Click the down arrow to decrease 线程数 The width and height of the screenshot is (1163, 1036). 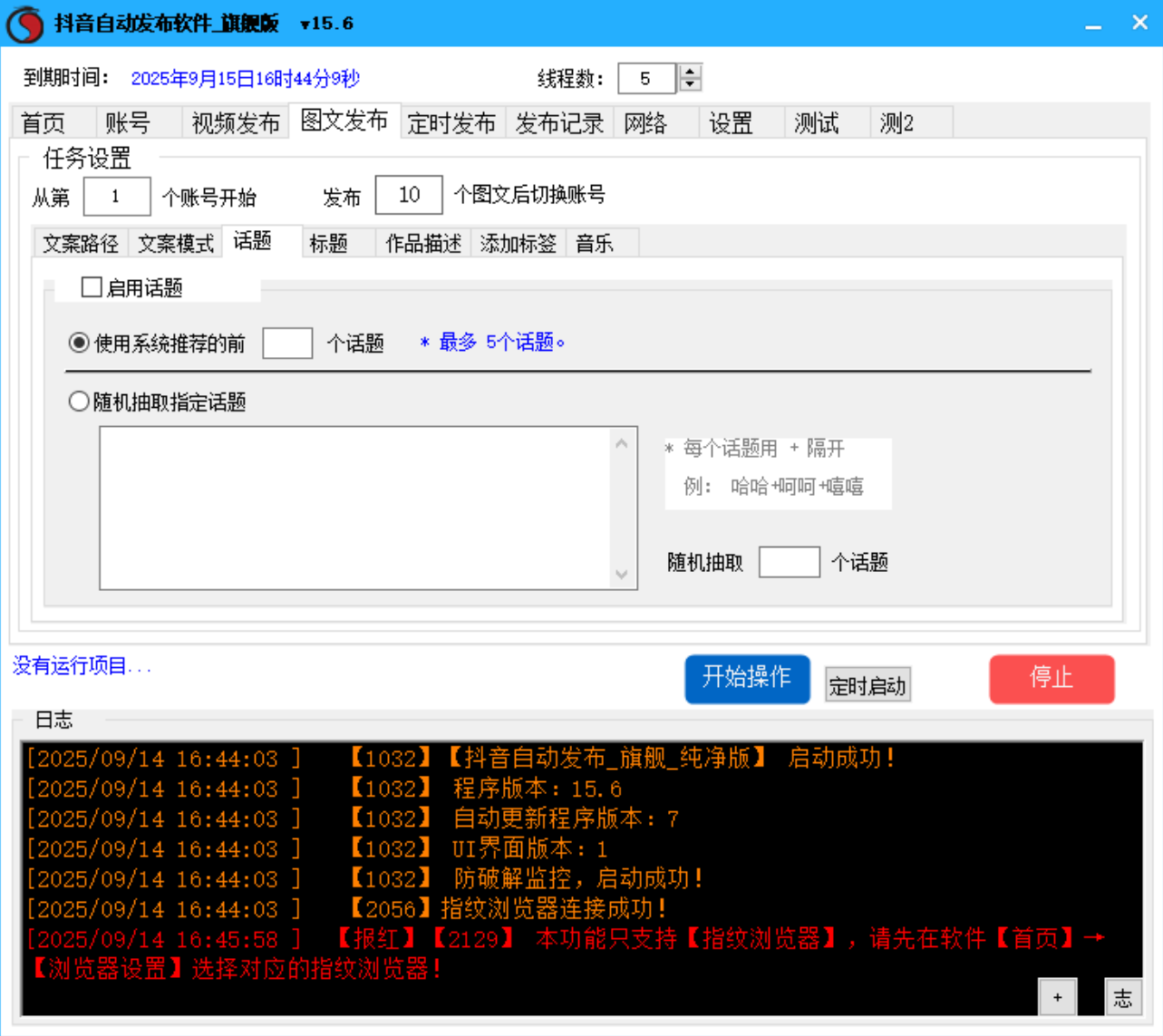point(688,85)
